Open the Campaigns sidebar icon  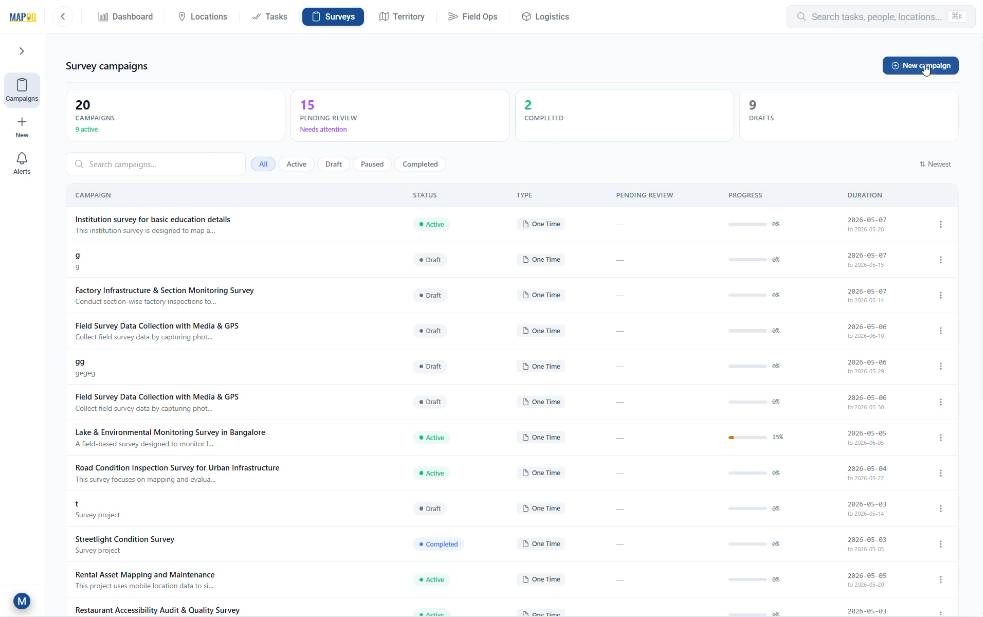point(22,90)
